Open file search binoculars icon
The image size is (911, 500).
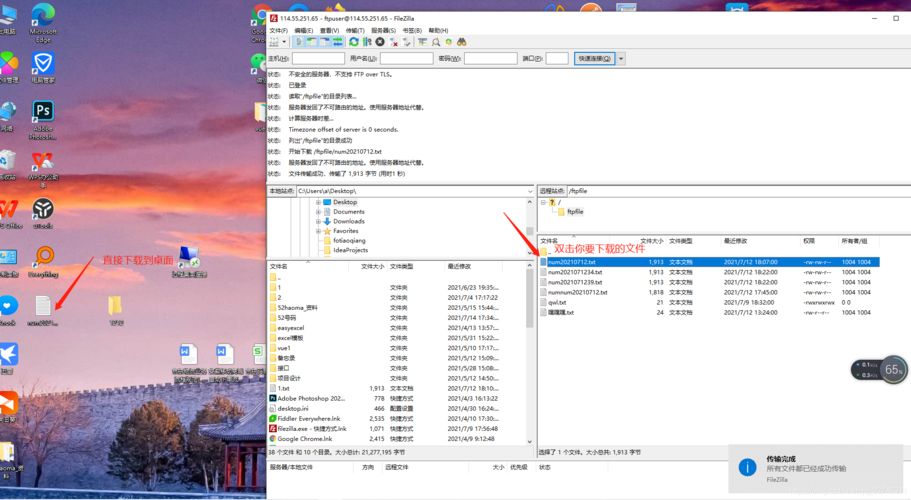point(462,42)
